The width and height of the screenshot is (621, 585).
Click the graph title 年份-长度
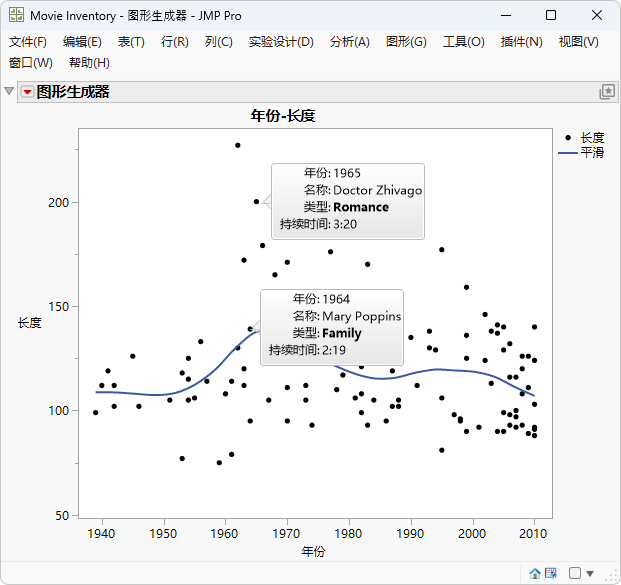(283, 116)
